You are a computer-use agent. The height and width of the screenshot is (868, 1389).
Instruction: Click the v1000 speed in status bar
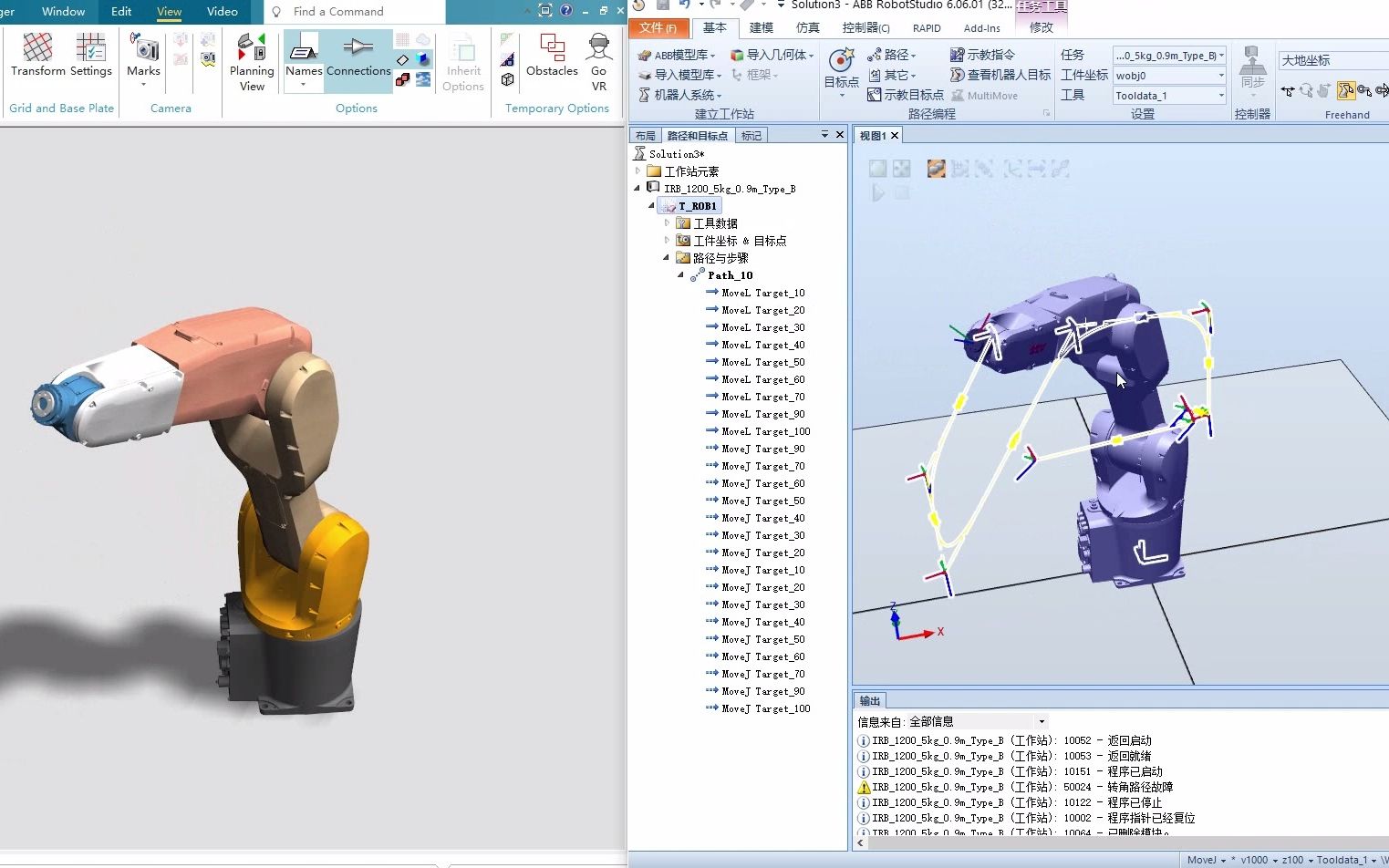1254,860
